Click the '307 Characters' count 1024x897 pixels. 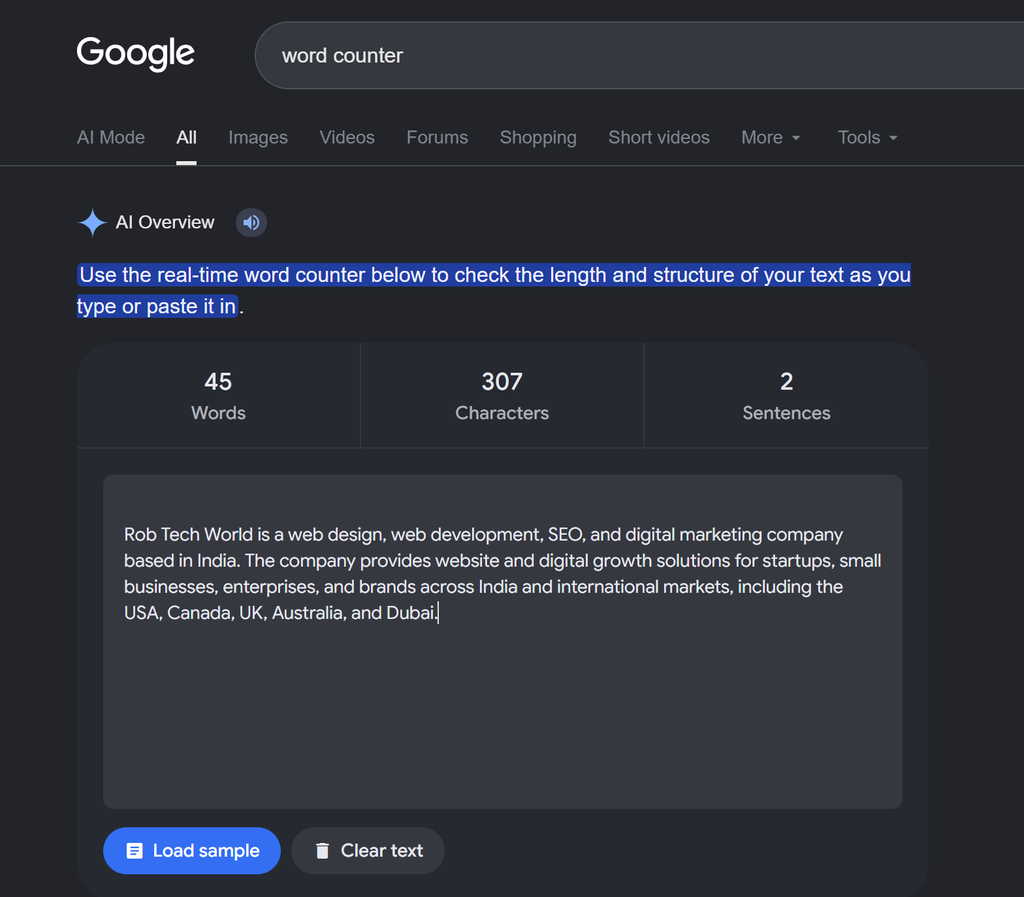tap(502, 396)
